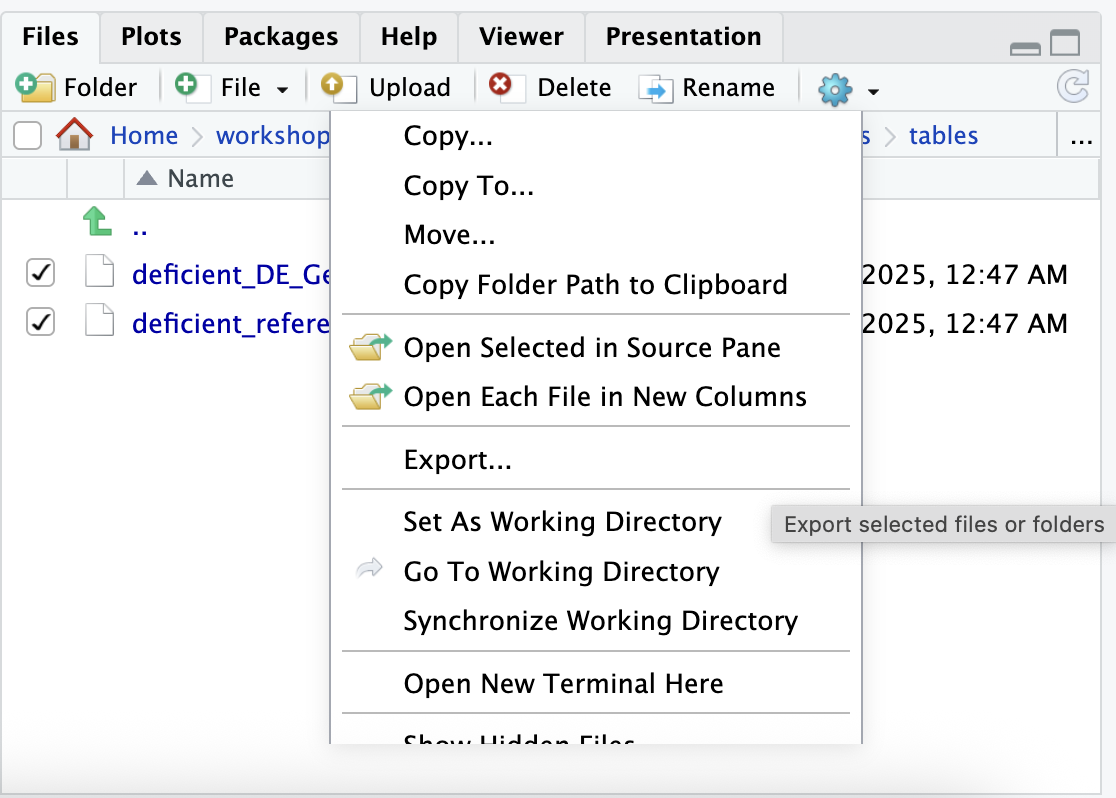This screenshot has width=1116, height=798.
Task: Rename the selected file
Action: [710, 88]
